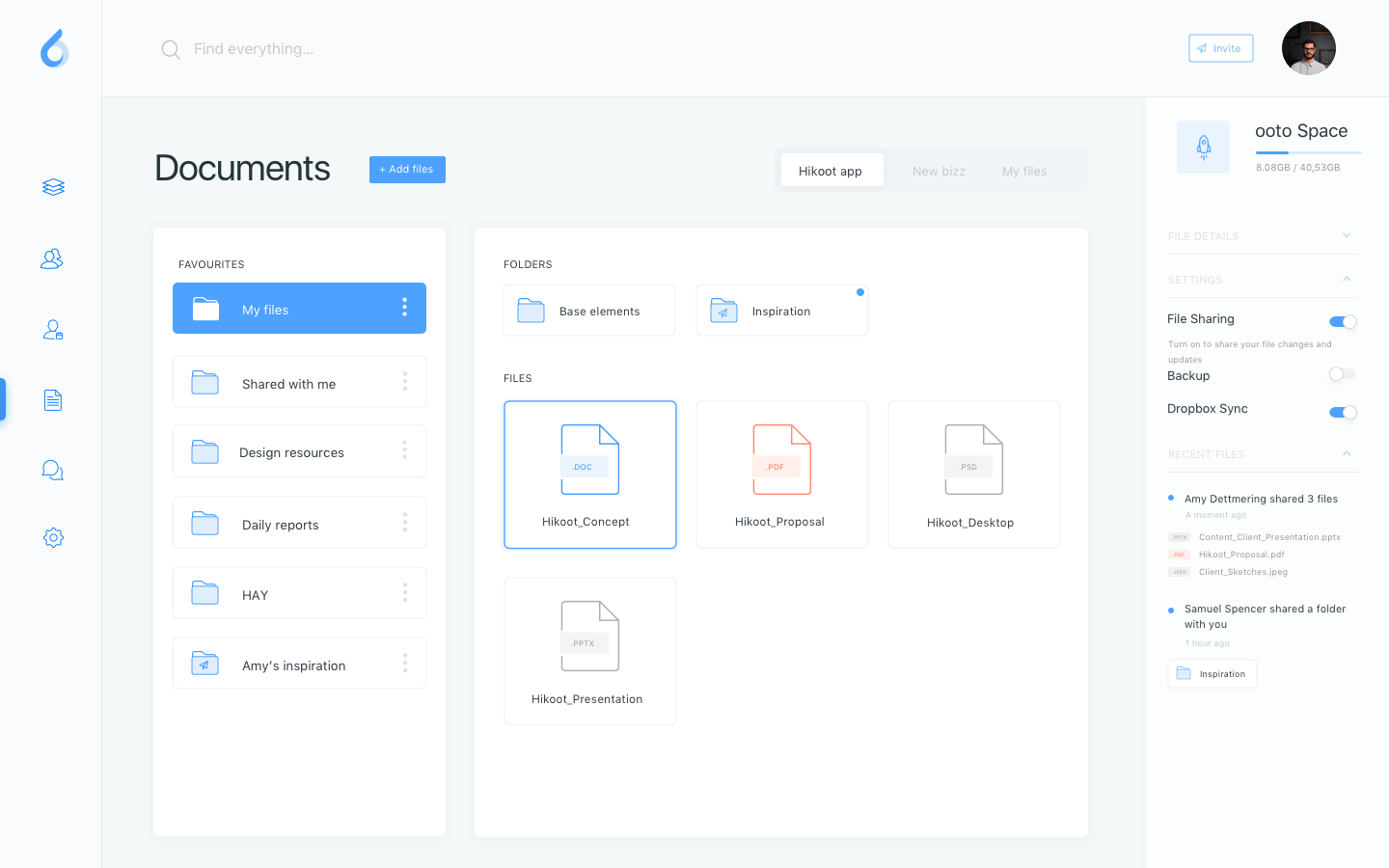Open the settings gear sidebar icon

click(x=53, y=537)
